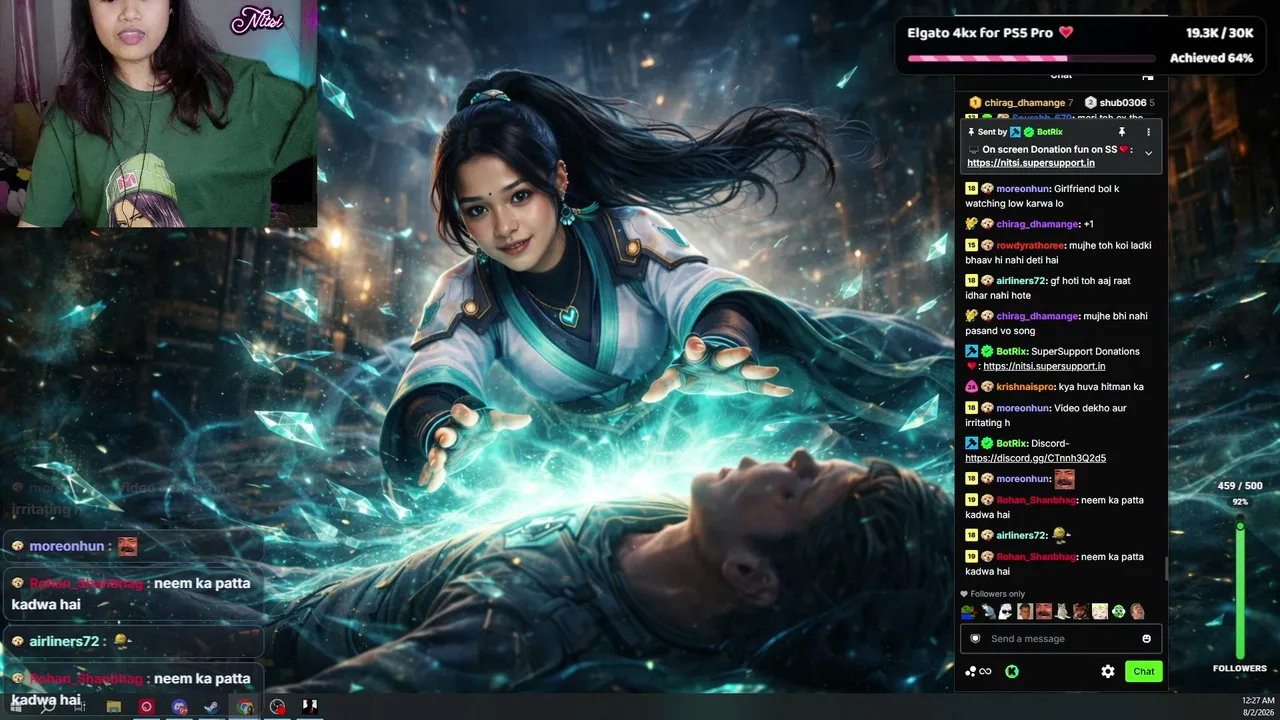Click username rowdyrathoree in chat
Viewport: 1280px width, 720px height.
click(x=1031, y=245)
